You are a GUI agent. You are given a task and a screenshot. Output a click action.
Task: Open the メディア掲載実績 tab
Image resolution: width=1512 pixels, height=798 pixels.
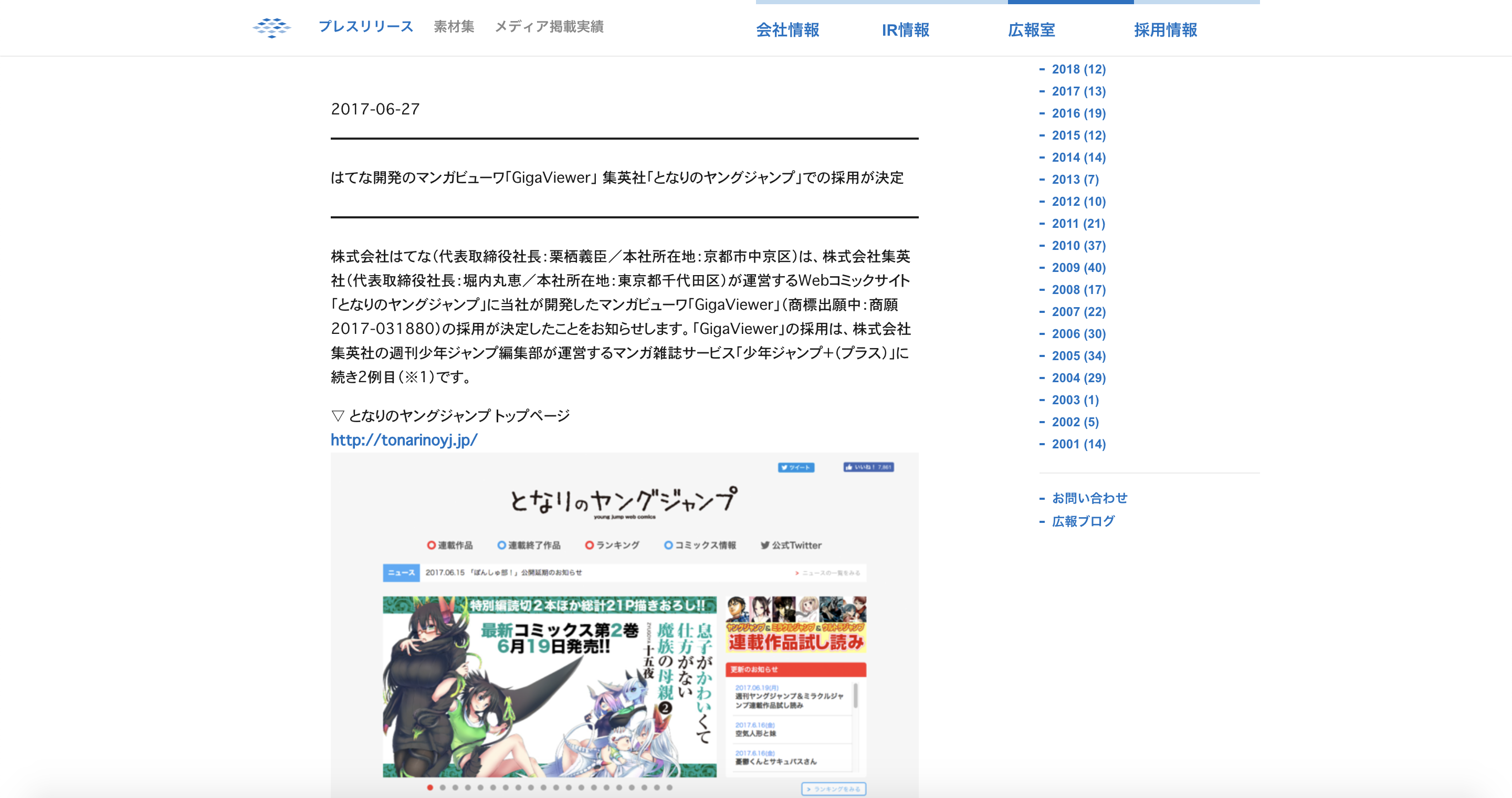point(549,26)
